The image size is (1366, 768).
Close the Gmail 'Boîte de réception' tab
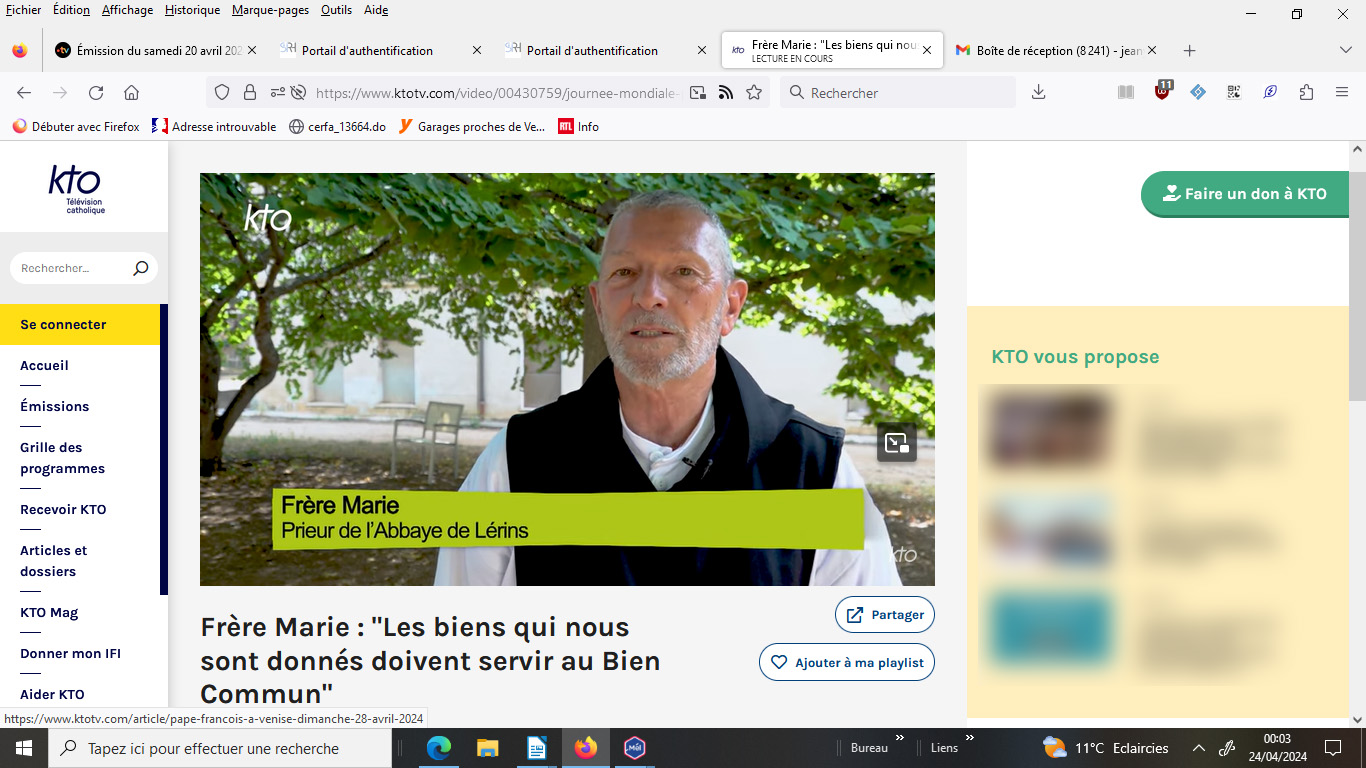click(x=1152, y=50)
